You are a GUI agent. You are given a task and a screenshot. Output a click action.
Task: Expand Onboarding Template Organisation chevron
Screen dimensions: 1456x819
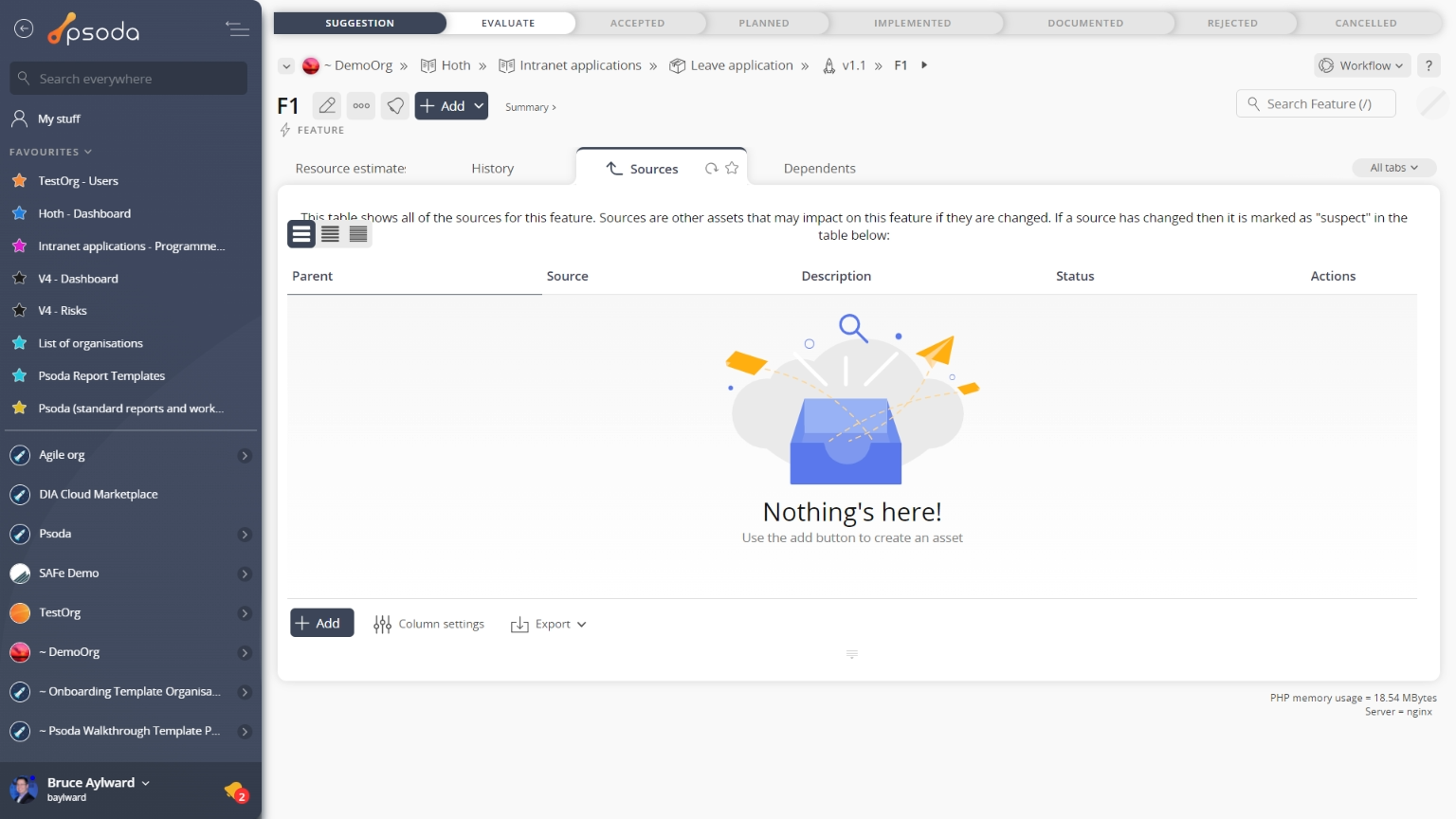click(x=245, y=692)
